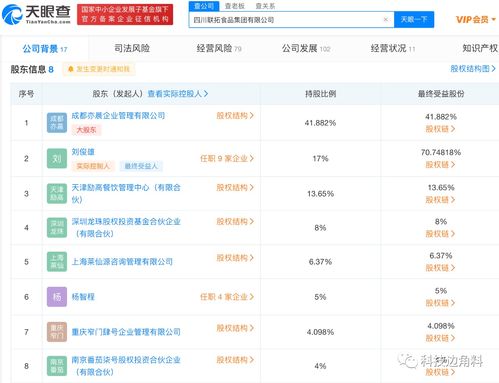The height and width of the screenshot is (383, 499).
Task: Select the 查公司 search mode tab
Action: (x=204, y=6)
